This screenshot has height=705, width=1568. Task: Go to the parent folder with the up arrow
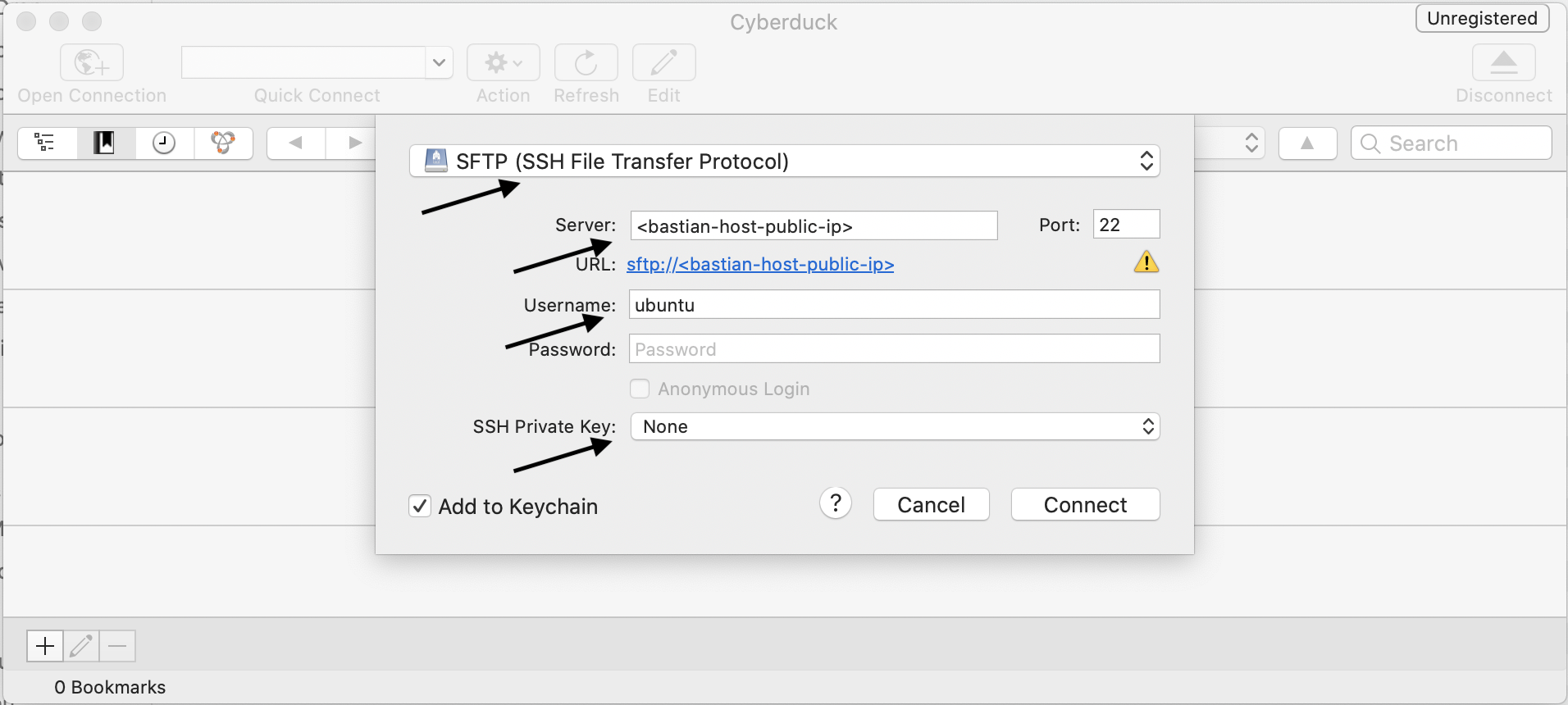[x=1308, y=143]
